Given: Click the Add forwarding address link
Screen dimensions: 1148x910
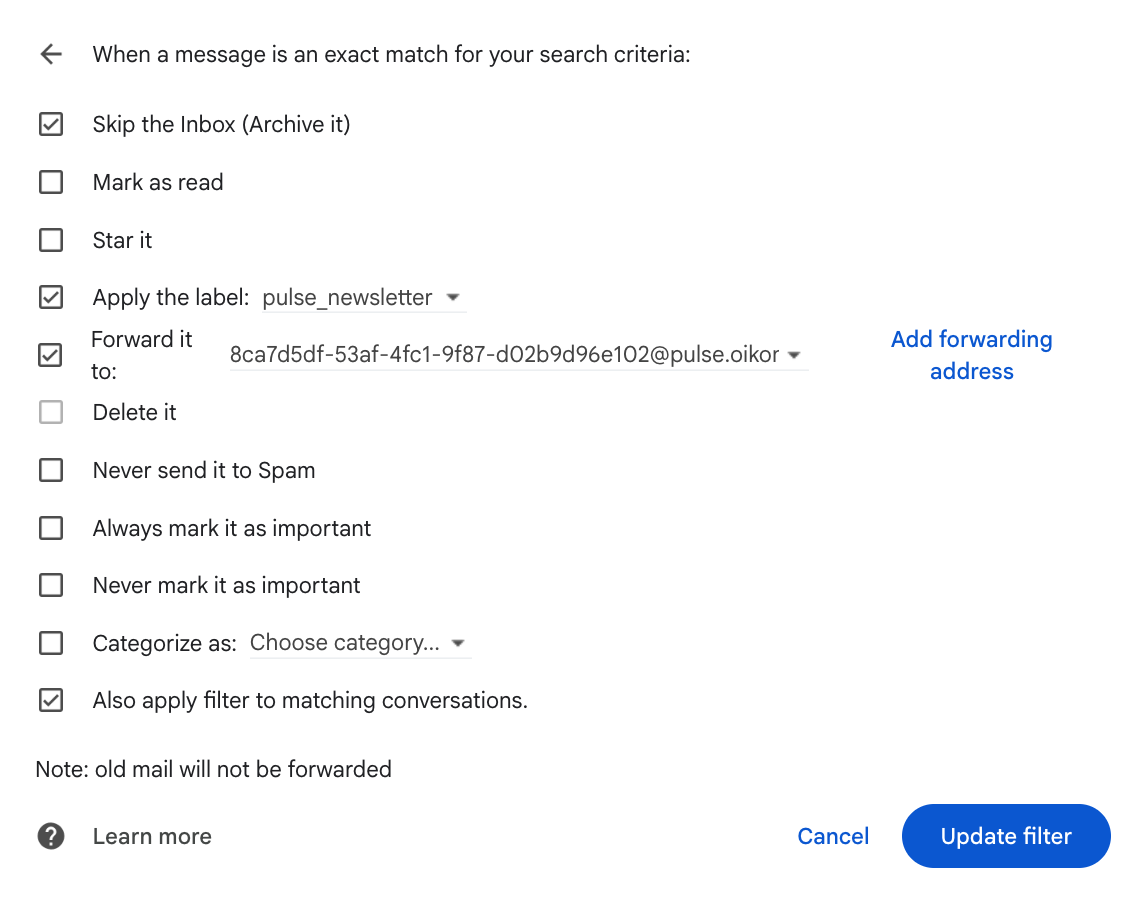Looking at the screenshot, I should pos(971,355).
